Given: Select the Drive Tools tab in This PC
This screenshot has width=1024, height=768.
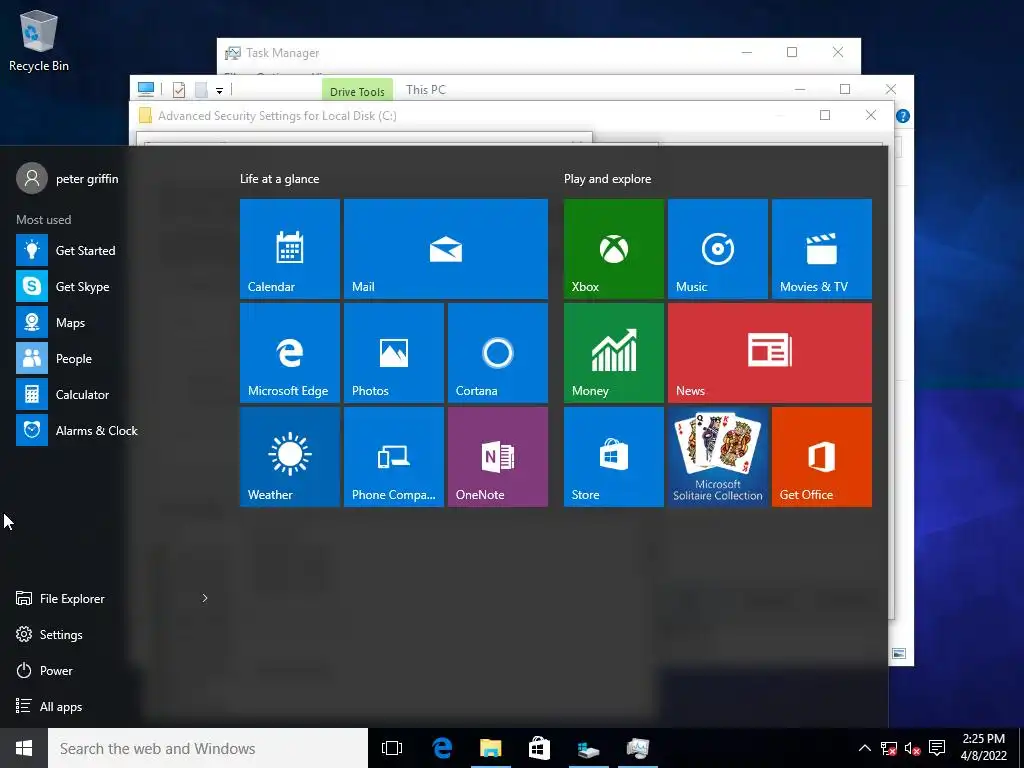Looking at the screenshot, I should [x=357, y=90].
